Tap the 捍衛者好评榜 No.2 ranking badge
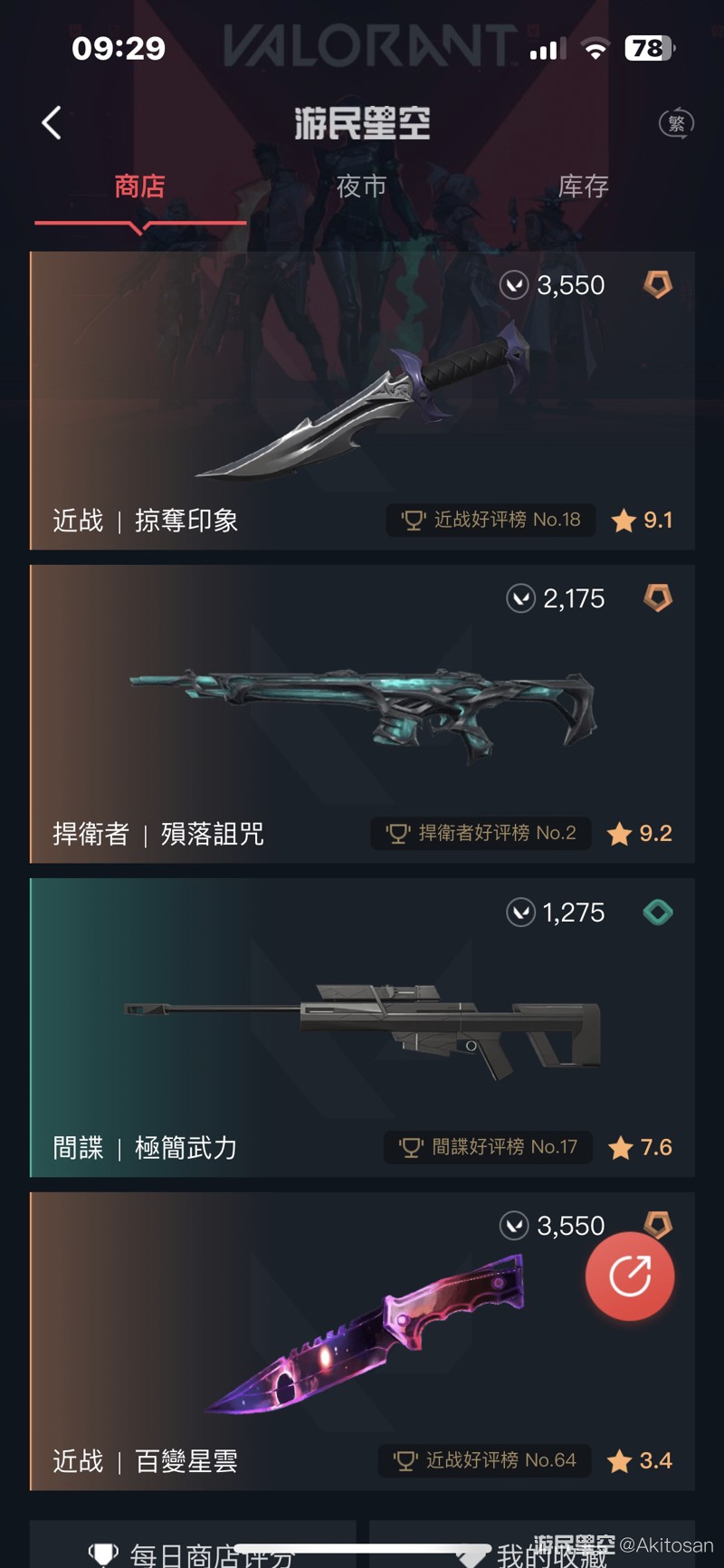Screen dimensions: 724x1568 point(481,833)
